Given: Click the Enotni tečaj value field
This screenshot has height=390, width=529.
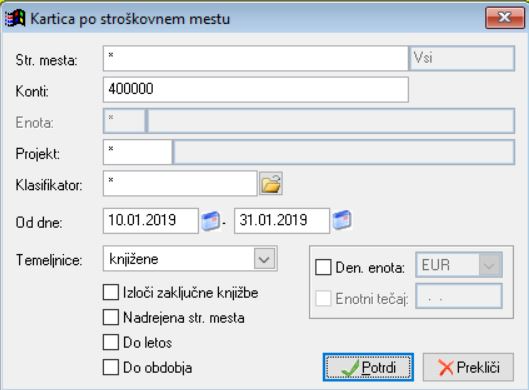Looking at the screenshot, I should (x=459, y=296).
